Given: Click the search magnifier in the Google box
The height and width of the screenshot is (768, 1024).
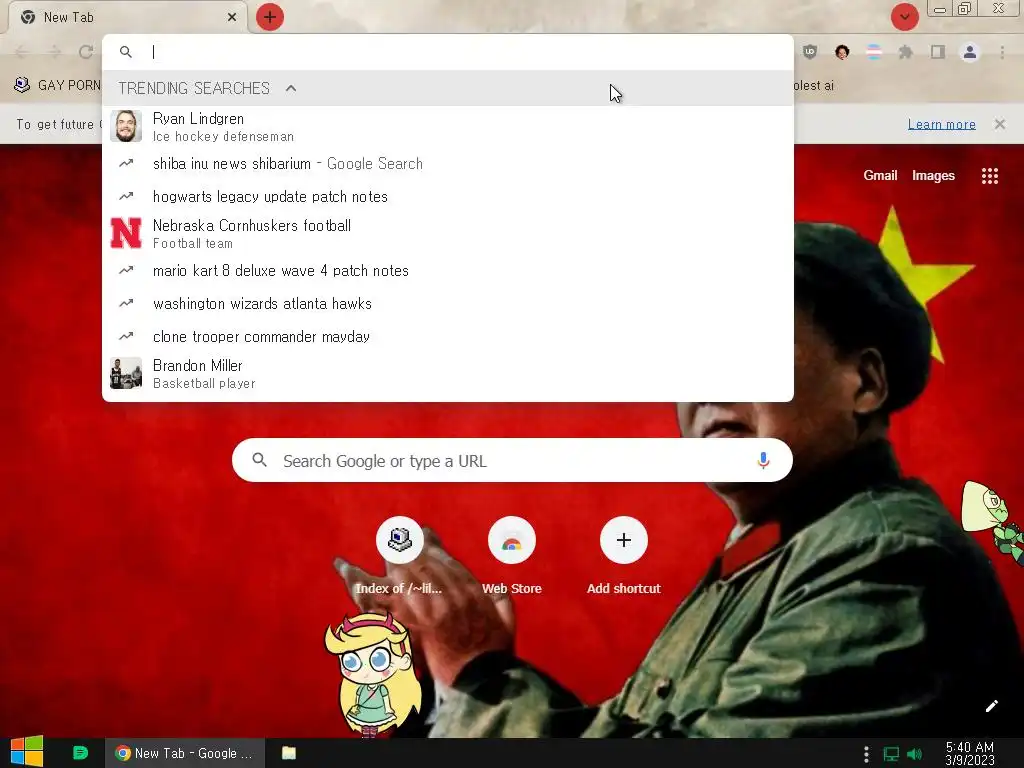Looking at the screenshot, I should pyautogui.click(x=259, y=460).
